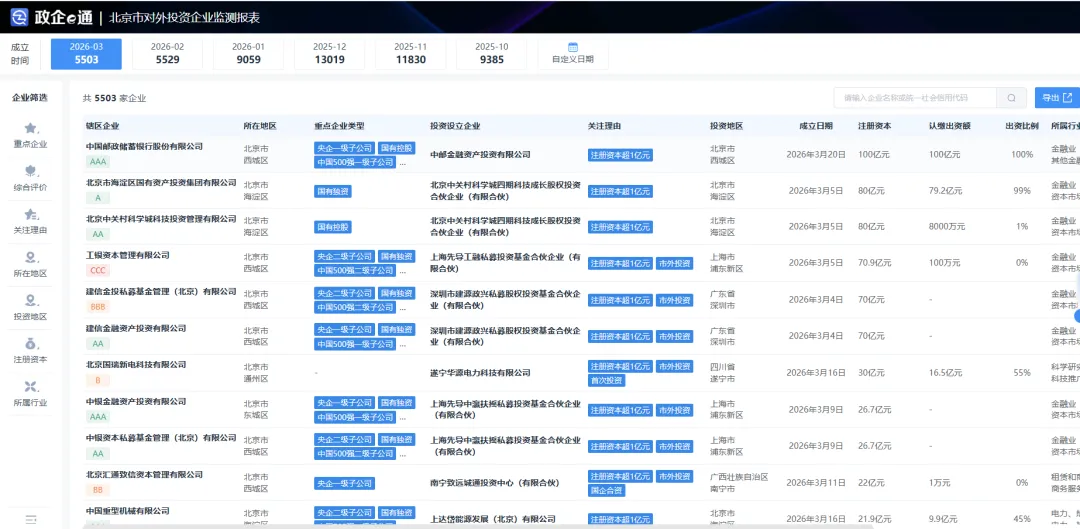This screenshot has height=529, width=1080.
Task: Click the BBB rating badge under 建信金投私募基金
Action: tap(98, 307)
